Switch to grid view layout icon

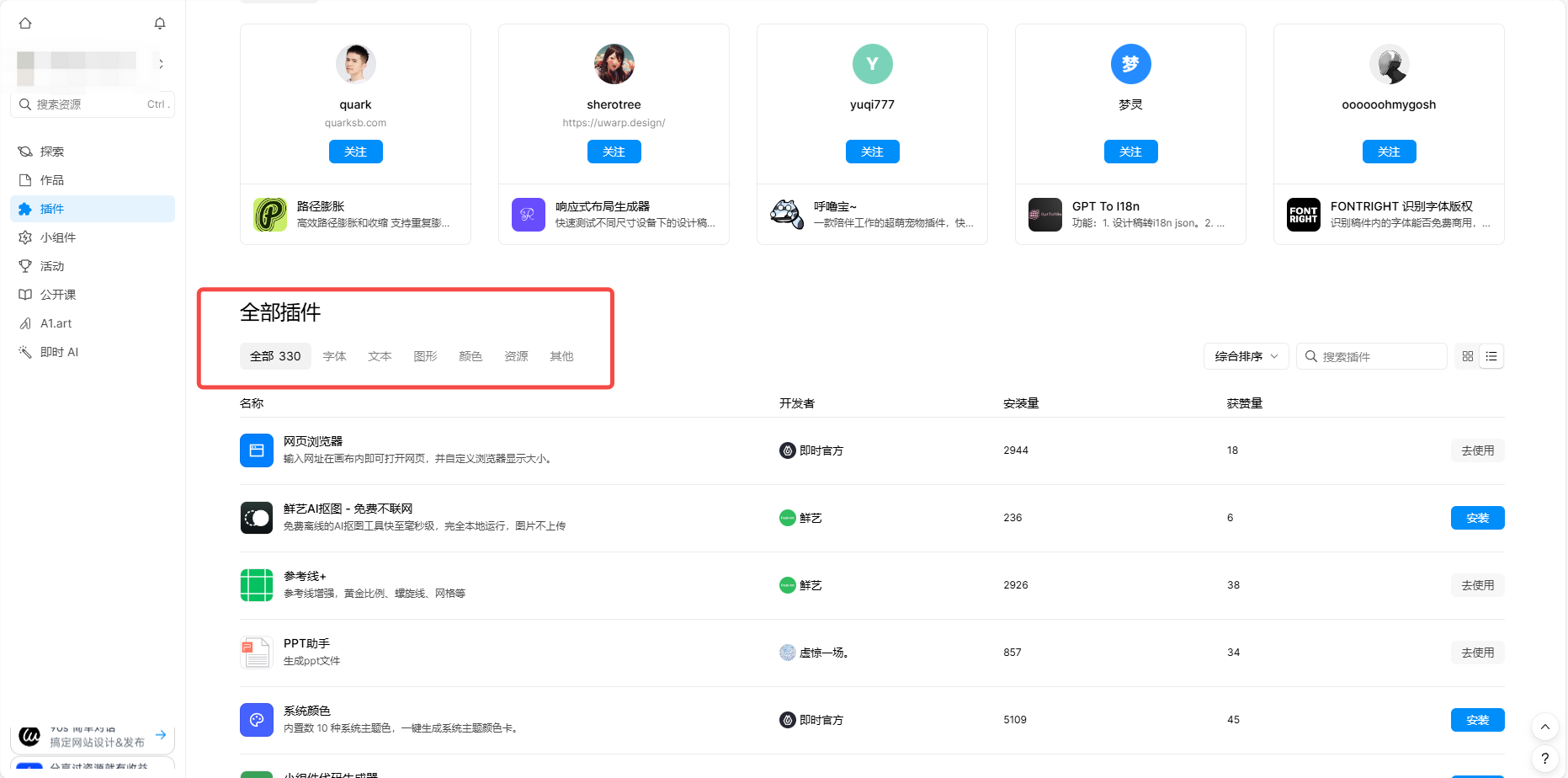[1468, 356]
